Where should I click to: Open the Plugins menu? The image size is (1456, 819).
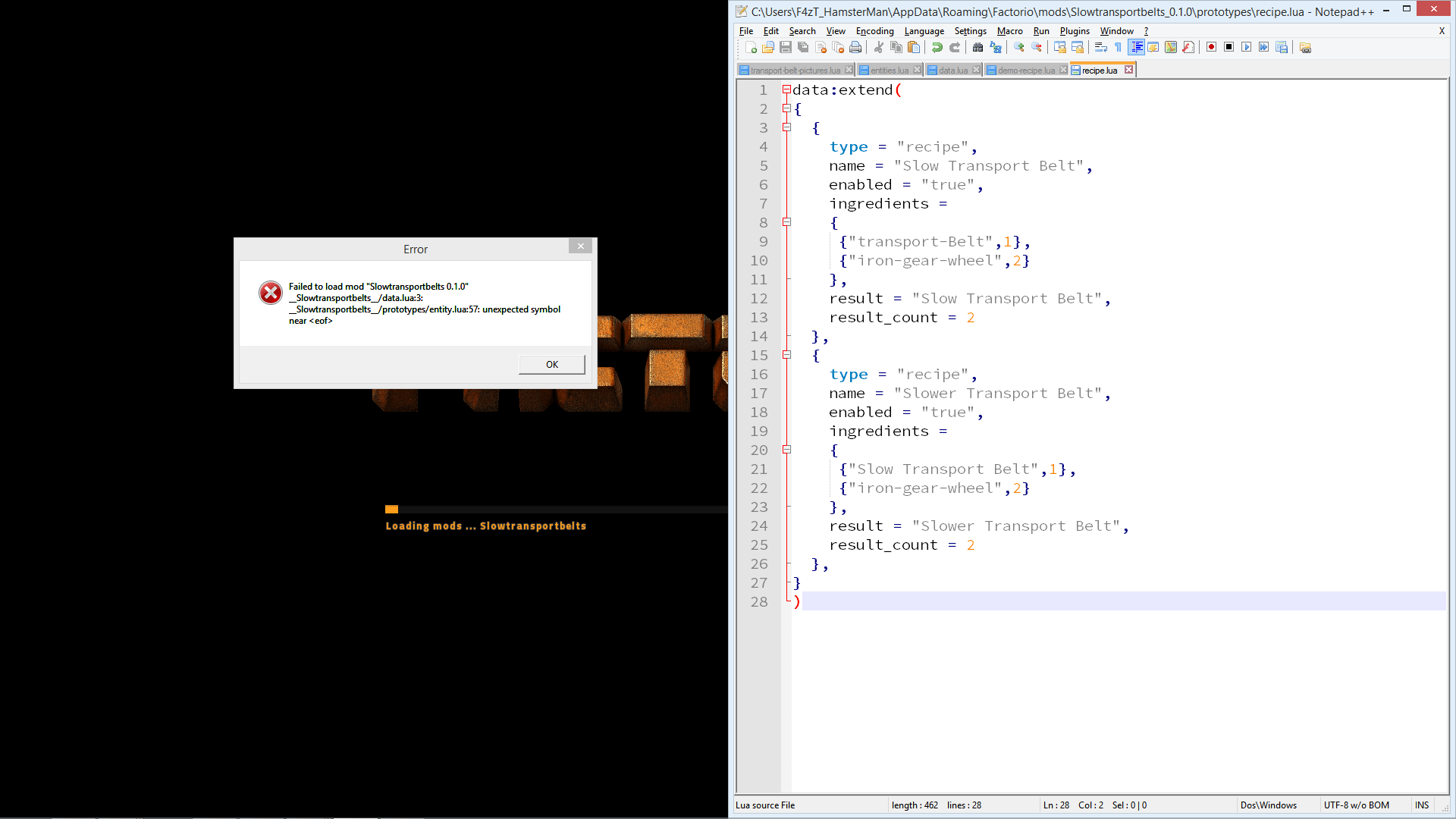coord(1074,31)
